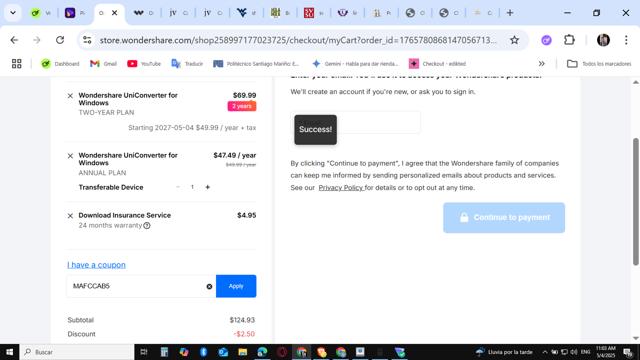Image resolution: width=640 pixels, height=360 pixels.
Task: Open Gemini bookmark
Action: [x=355, y=64]
